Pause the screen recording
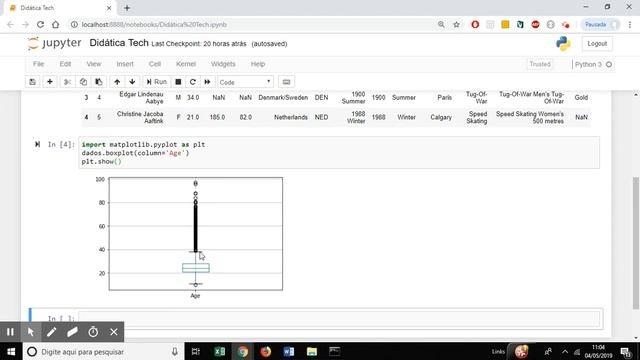This screenshot has height=360, width=640. click(10, 332)
